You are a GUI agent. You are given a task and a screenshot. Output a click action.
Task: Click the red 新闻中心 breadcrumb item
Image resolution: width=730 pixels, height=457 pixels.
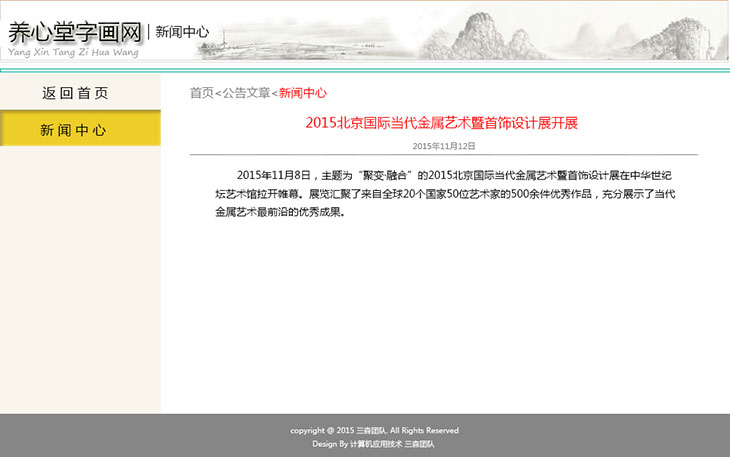[x=302, y=93]
